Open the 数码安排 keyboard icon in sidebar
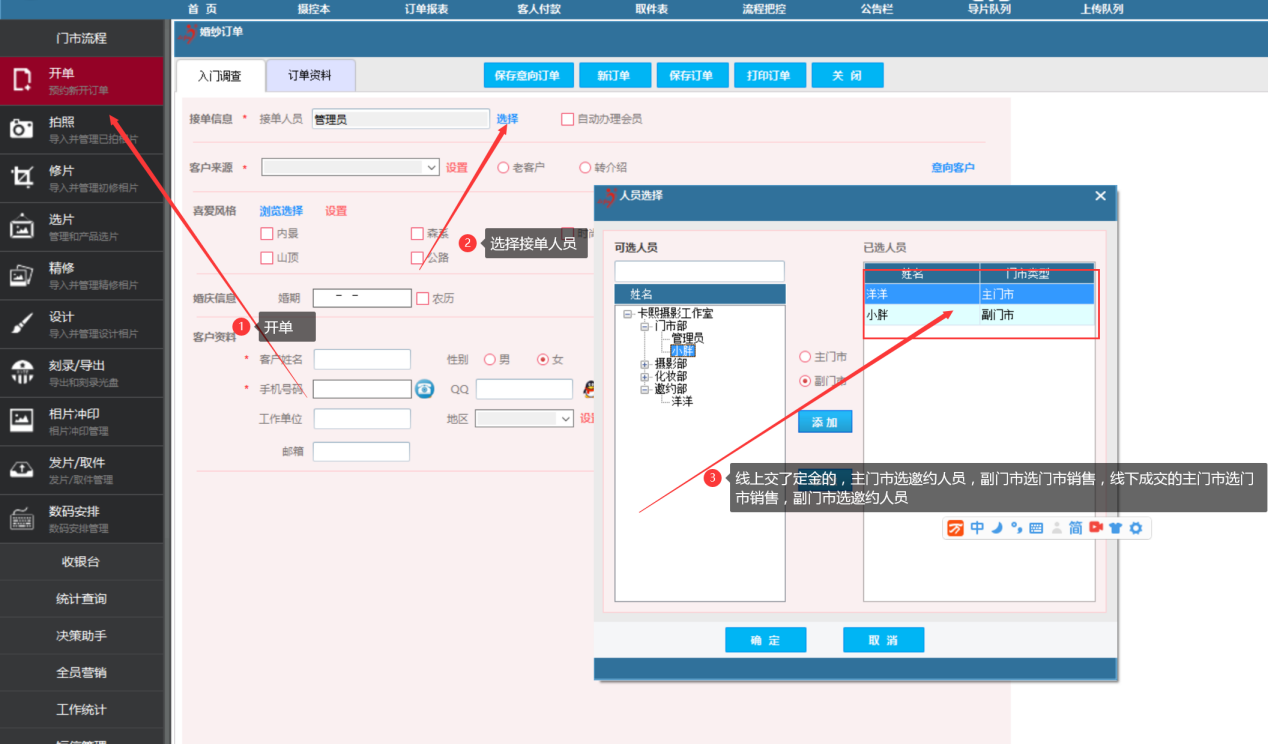The height and width of the screenshot is (744, 1268). (22, 519)
